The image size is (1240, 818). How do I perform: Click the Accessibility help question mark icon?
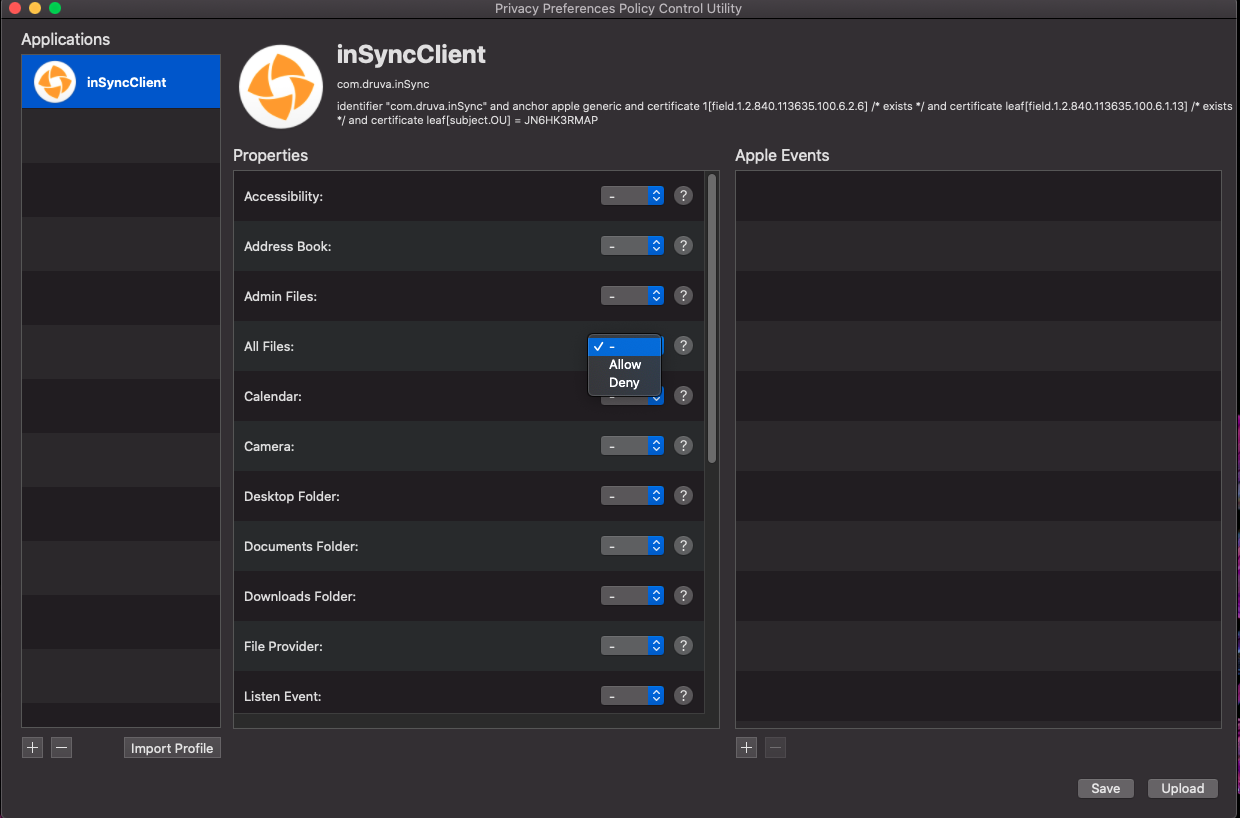[x=683, y=196]
